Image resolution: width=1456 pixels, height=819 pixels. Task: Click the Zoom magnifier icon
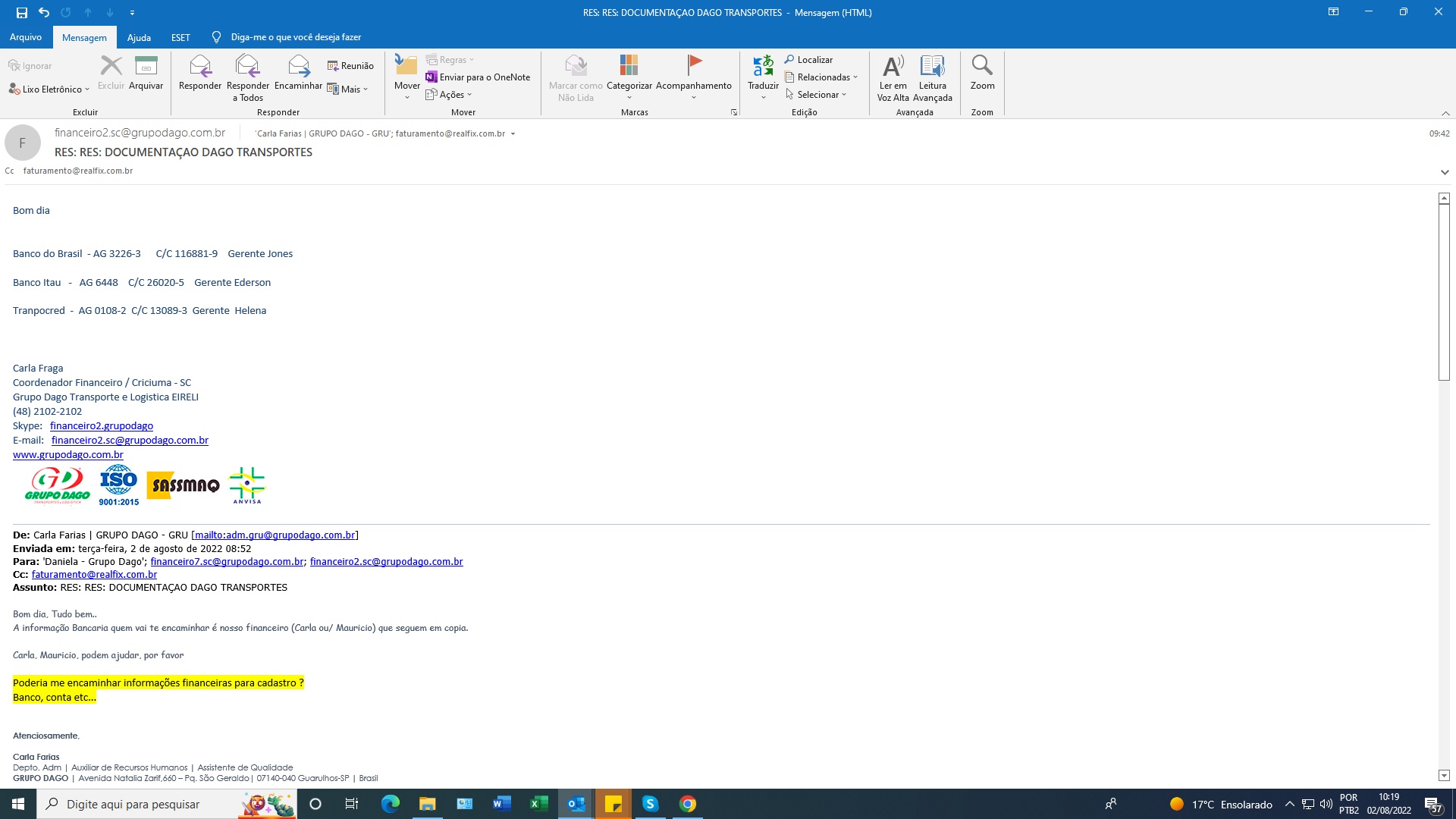click(x=982, y=68)
